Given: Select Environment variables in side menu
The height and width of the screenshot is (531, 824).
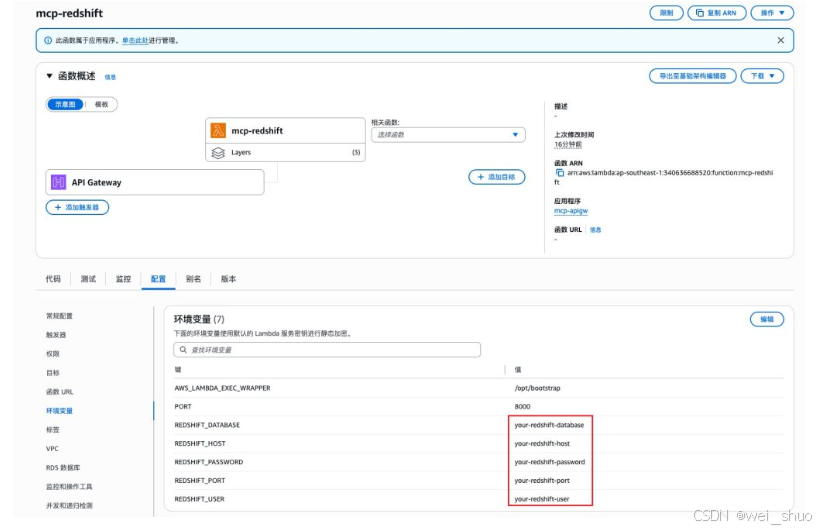Looking at the screenshot, I should pos(59,411).
